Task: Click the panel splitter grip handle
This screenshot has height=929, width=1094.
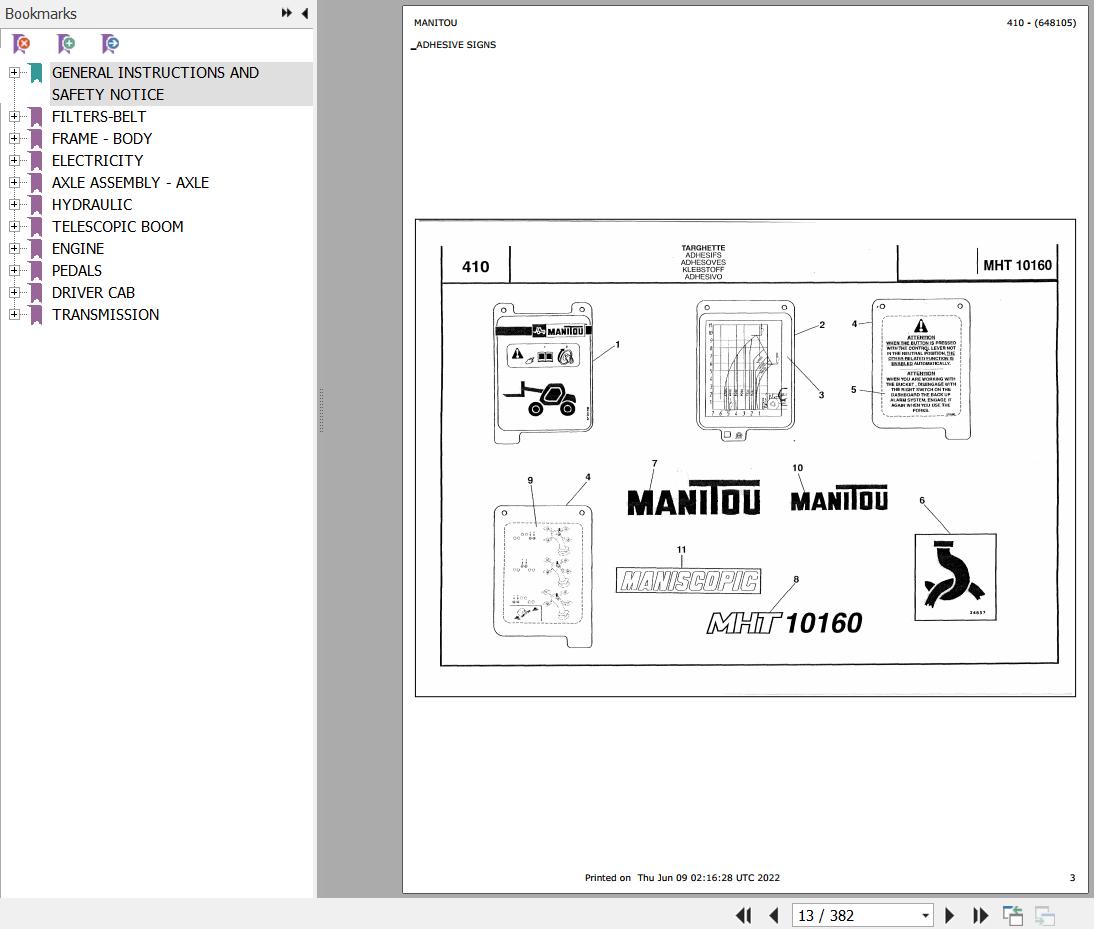Action: coord(321,411)
